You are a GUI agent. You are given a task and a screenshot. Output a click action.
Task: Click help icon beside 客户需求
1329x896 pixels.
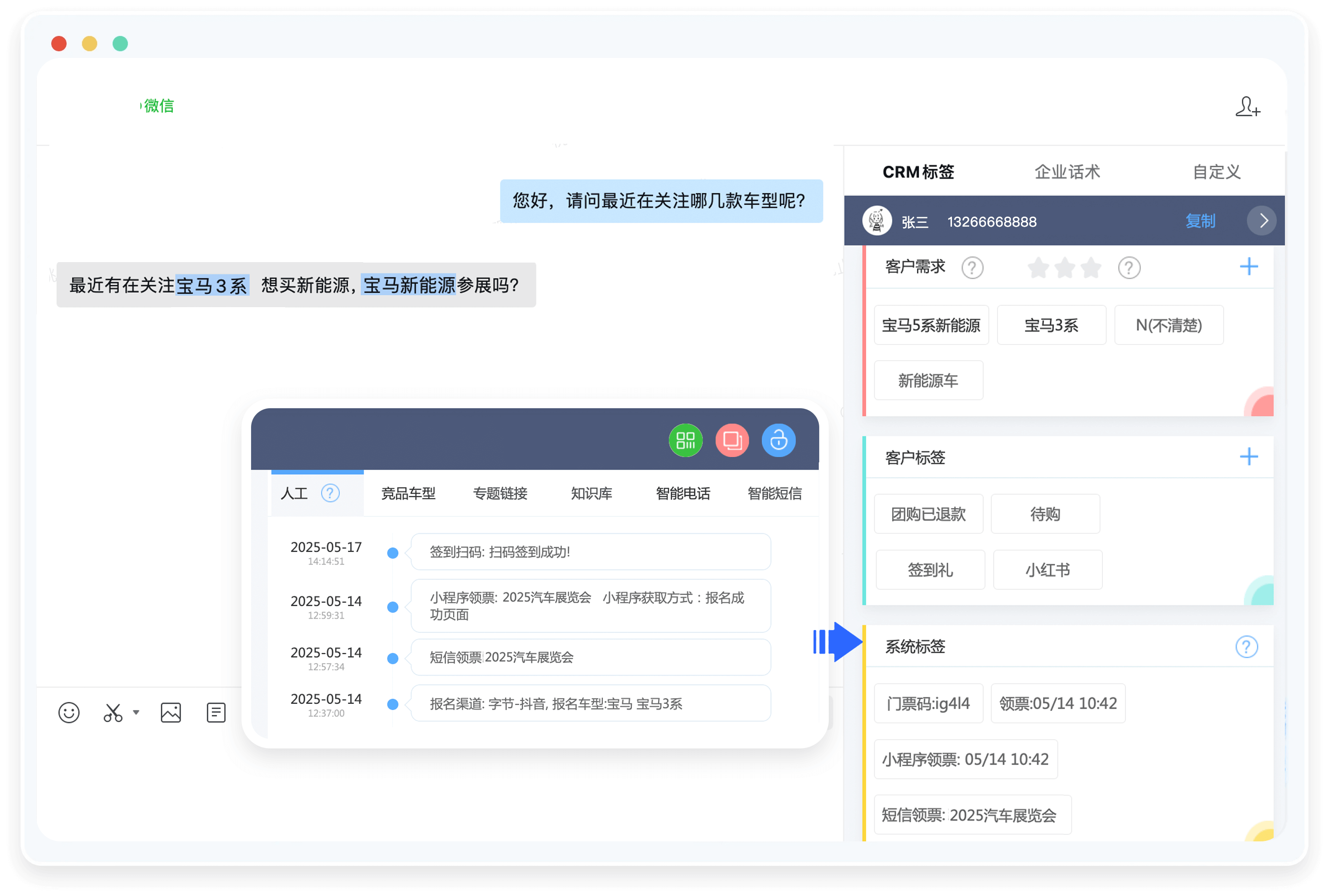(972, 267)
